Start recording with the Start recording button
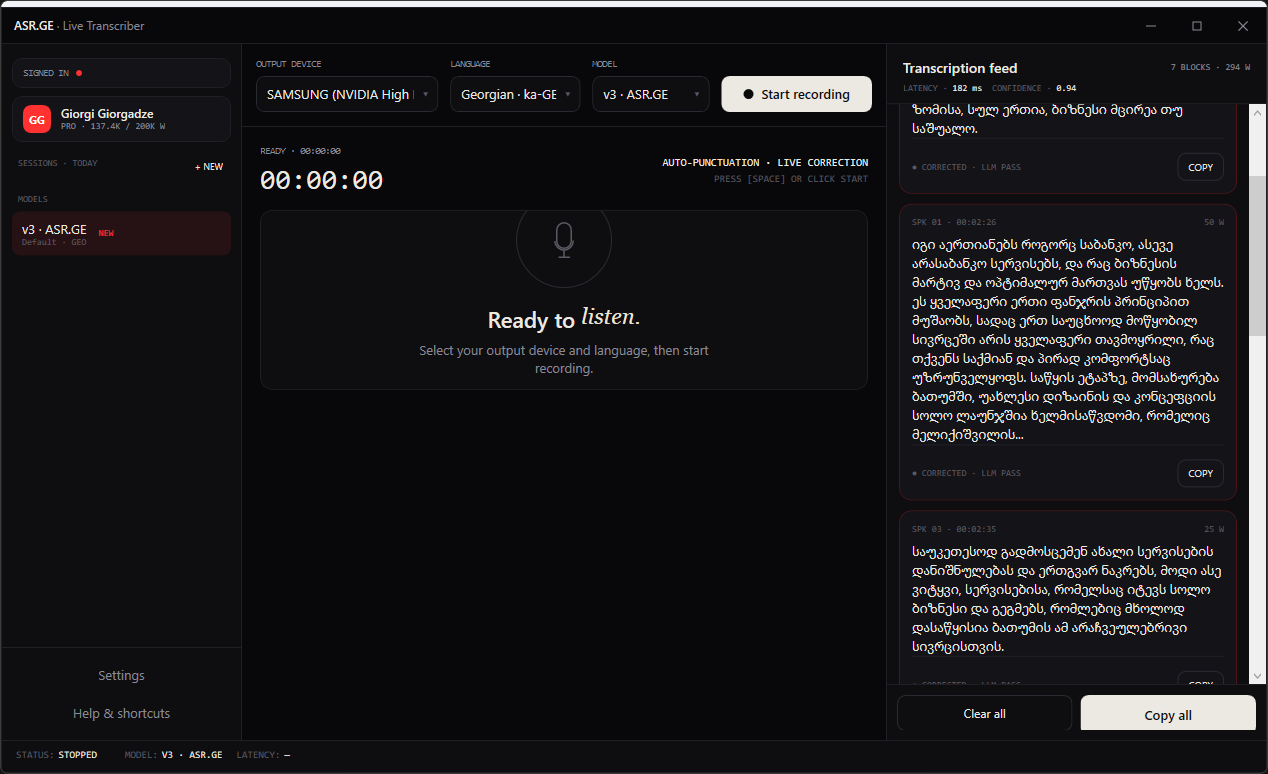The width and height of the screenshot is (1268, 774). click(797, 94)
